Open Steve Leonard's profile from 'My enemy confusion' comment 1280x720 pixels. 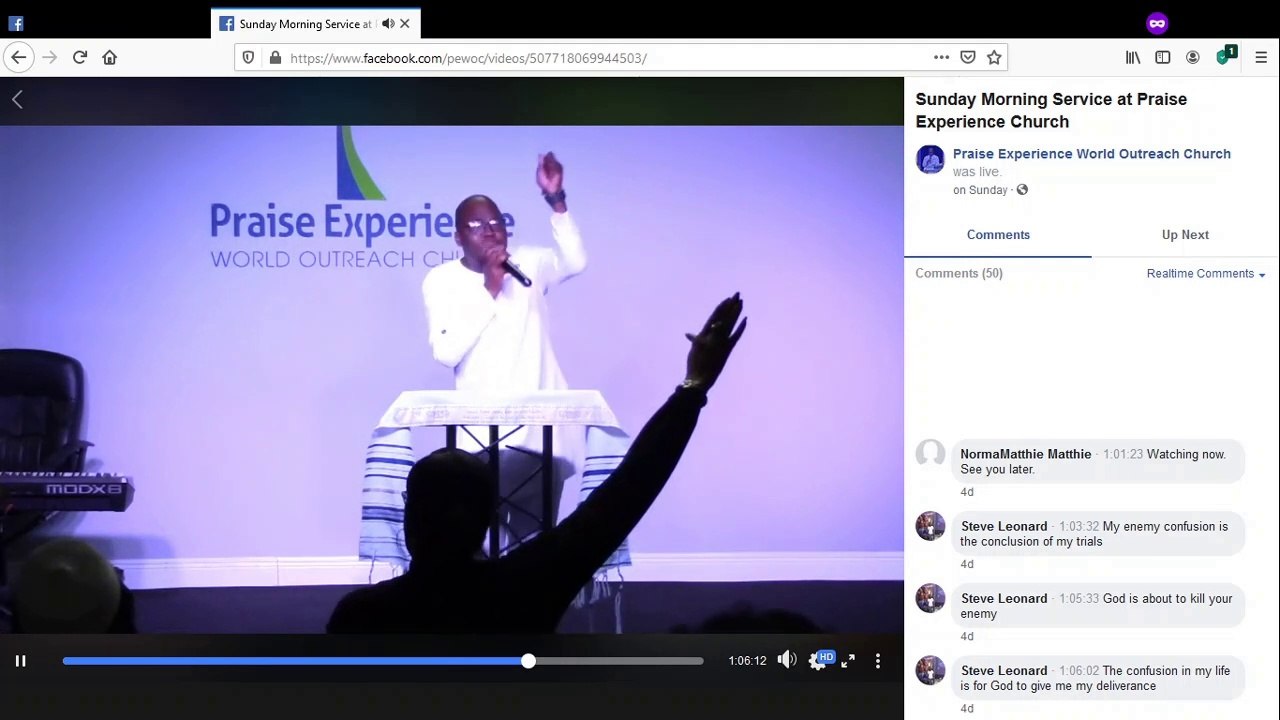click(x=1004, y=526)
